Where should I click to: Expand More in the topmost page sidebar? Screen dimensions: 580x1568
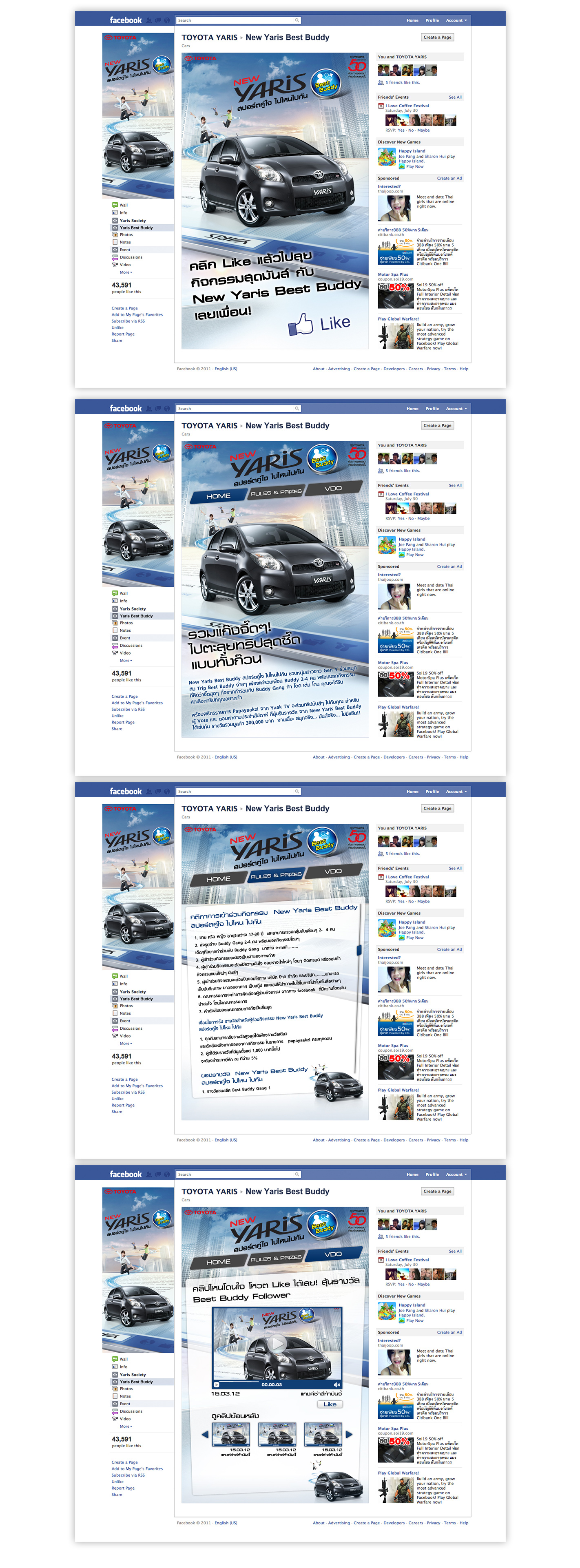pos(125,272)
